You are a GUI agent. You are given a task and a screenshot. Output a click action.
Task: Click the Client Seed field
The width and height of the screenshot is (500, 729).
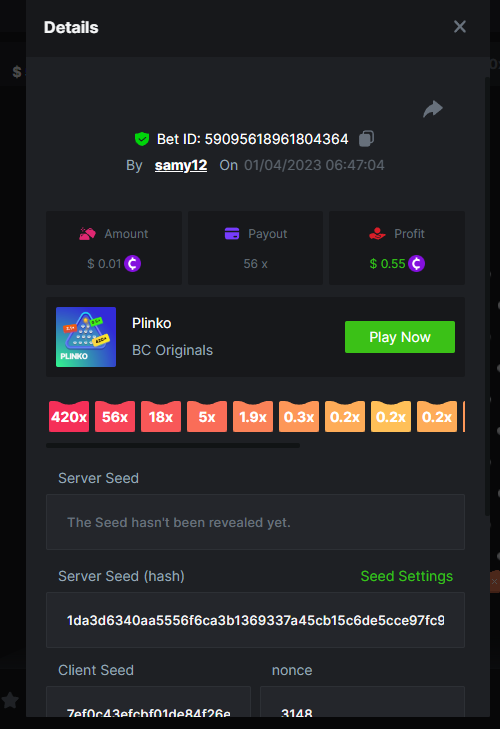pyautogui.click(x=148, y=702)
